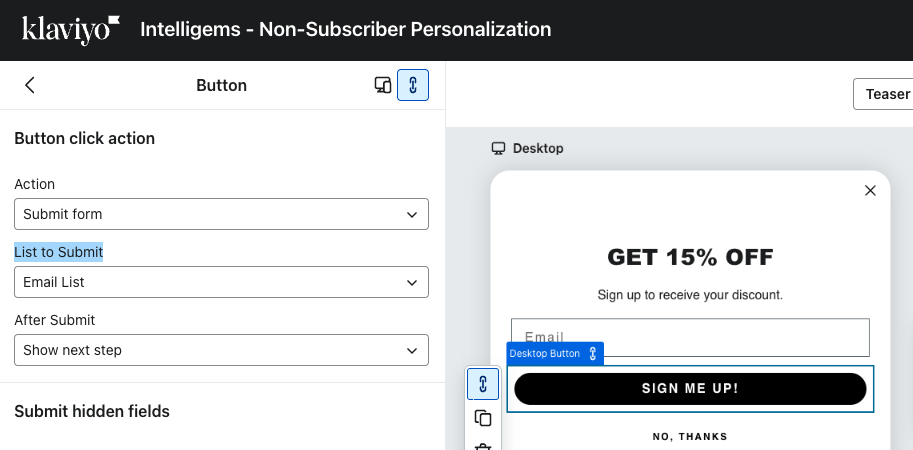The height and width of the screenshot is (450, 913).
Task: Duplicate the block using the copy icon
Action: point(483,418)
